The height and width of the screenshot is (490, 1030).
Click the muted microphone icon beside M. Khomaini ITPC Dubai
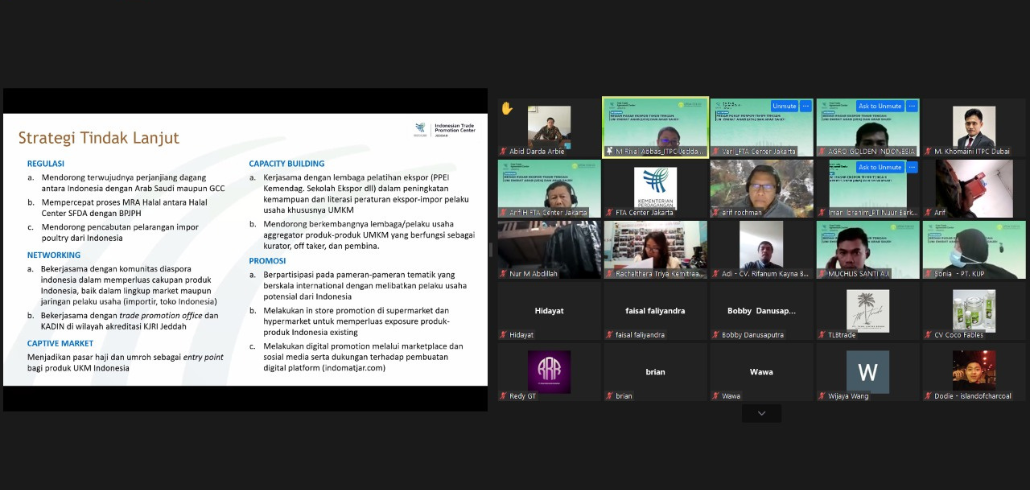pyautogui.click(x=929, y=151)
